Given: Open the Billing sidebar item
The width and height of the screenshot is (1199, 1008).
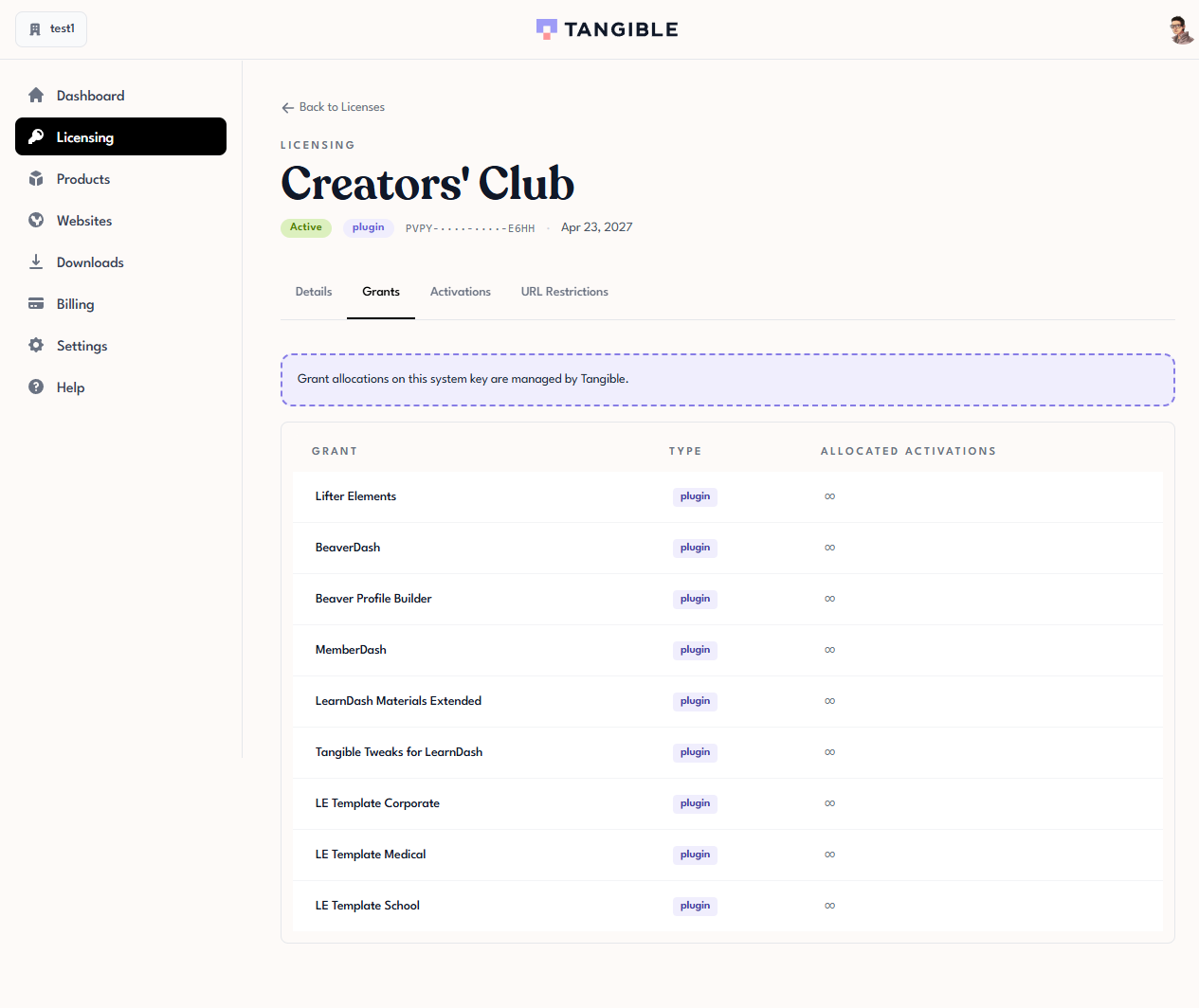Looking at the screenshot, I should coord(120,303).
